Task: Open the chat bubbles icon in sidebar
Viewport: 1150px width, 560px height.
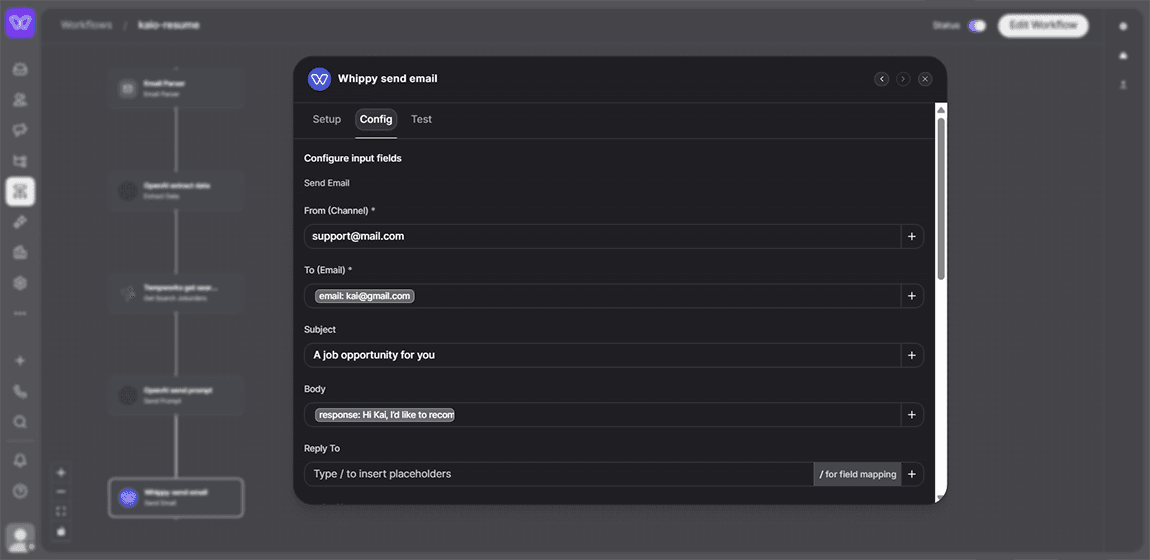Action: pyautogui.click(x=20, y=130)
